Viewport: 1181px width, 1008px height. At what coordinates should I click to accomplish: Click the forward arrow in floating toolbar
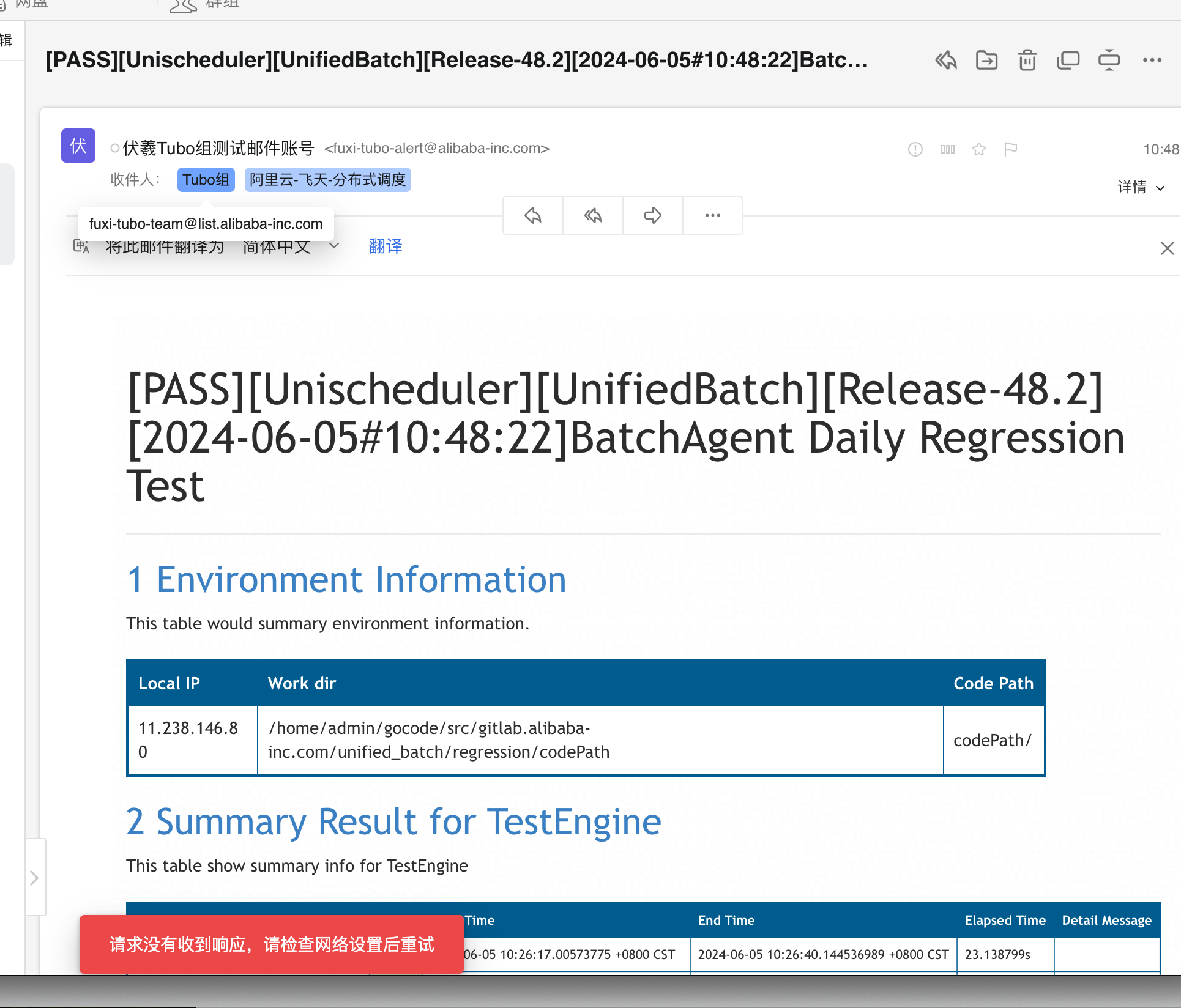coord(652,215)
